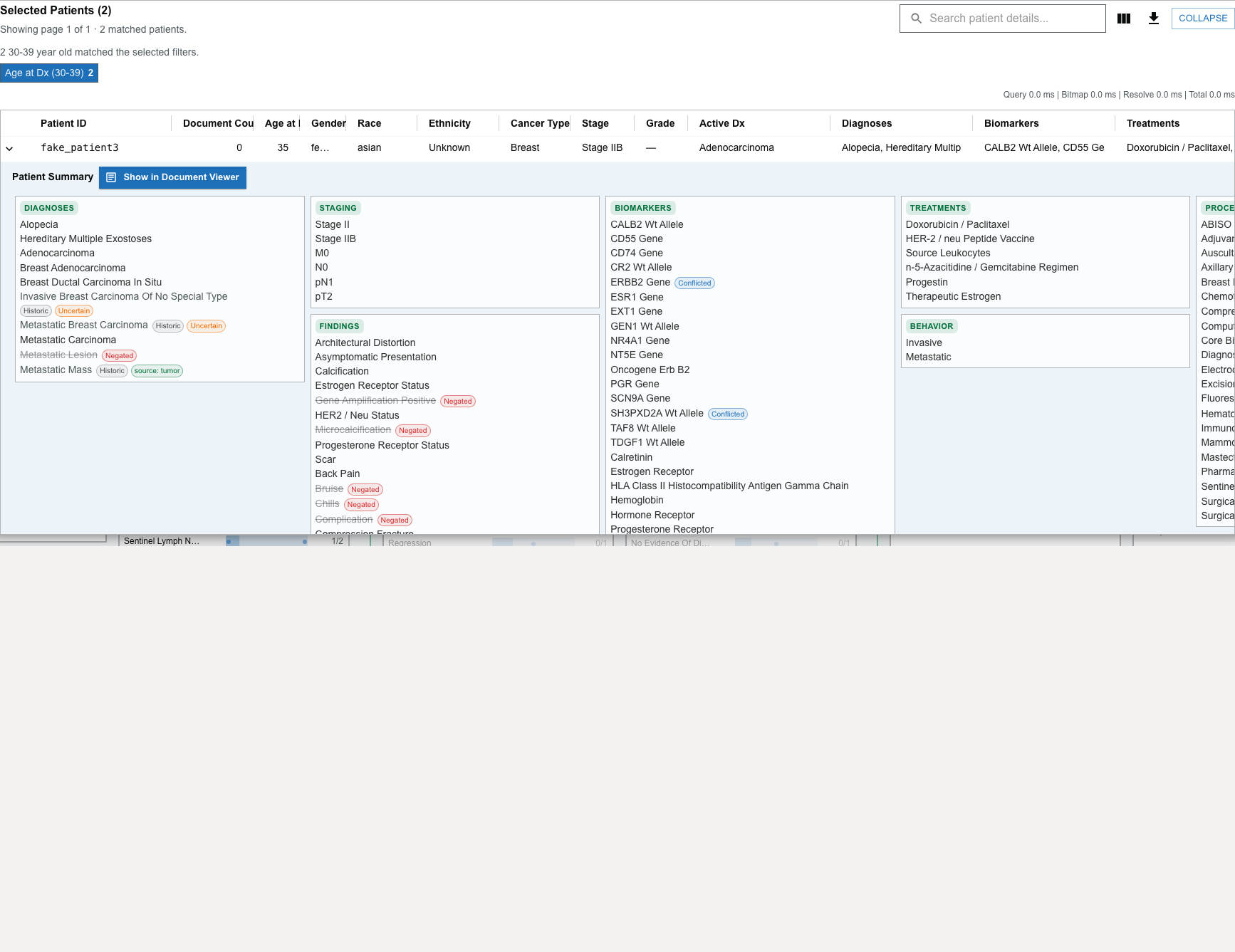Click Invasive Breast Carcinoma Of No Special Type
Image resolution: width=1235 pixels, height=952 pixels.
point(124,296)
